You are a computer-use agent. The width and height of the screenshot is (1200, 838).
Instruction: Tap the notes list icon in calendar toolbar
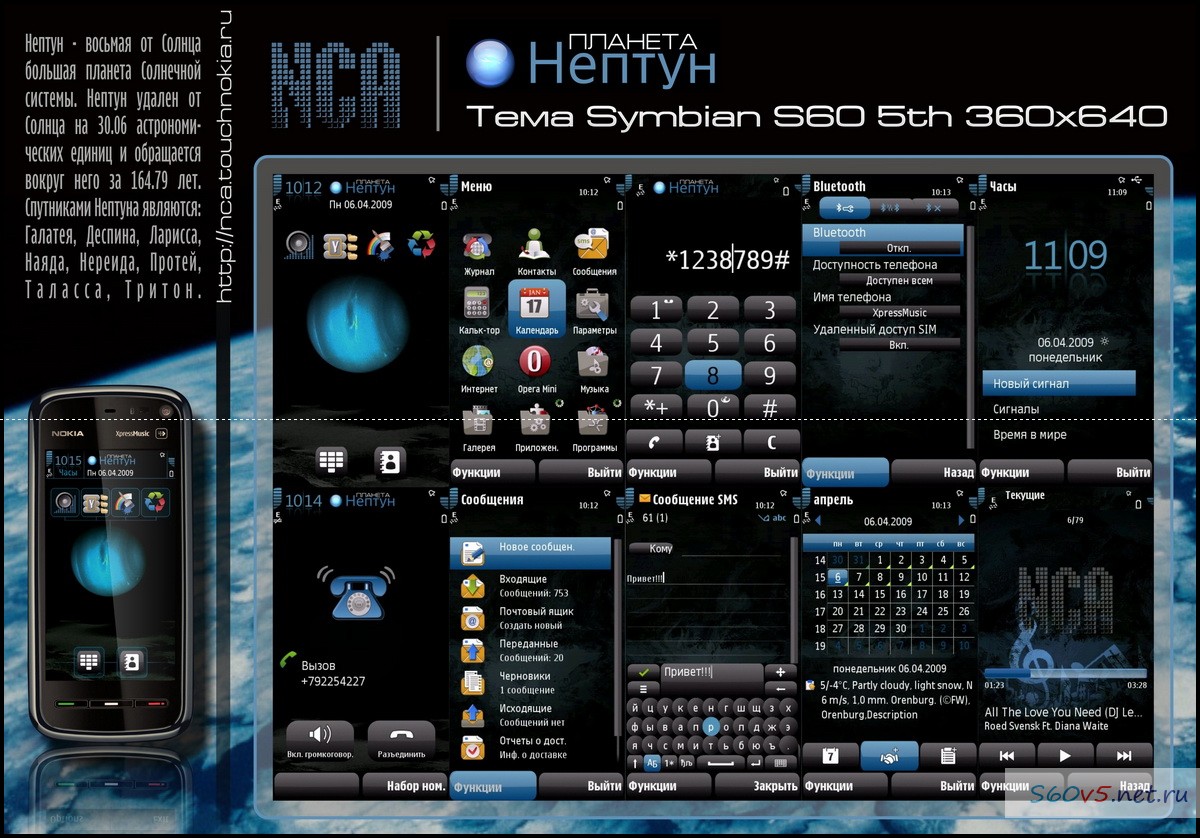pos(948,757)
